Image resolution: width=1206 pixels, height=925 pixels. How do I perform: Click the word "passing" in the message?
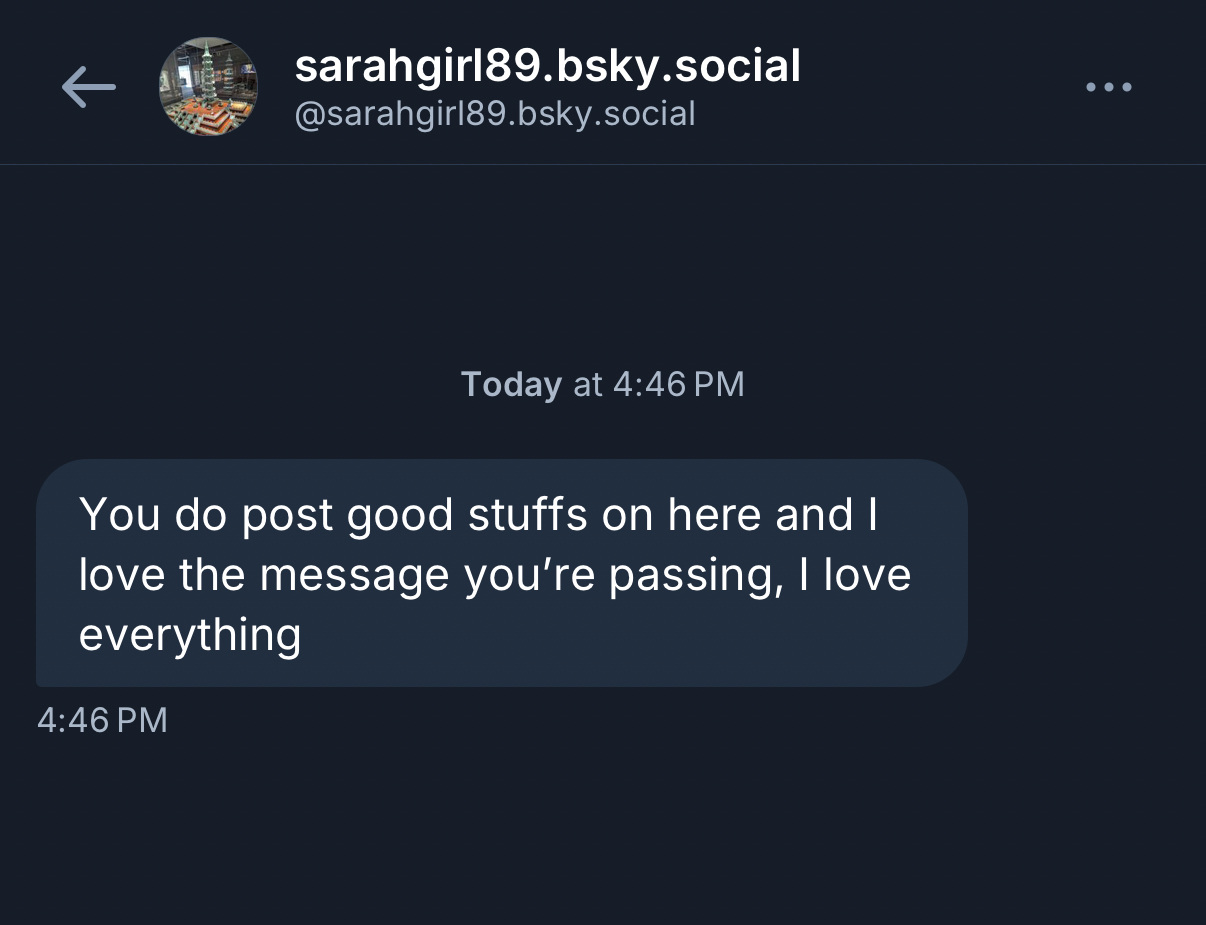(695, 575)
